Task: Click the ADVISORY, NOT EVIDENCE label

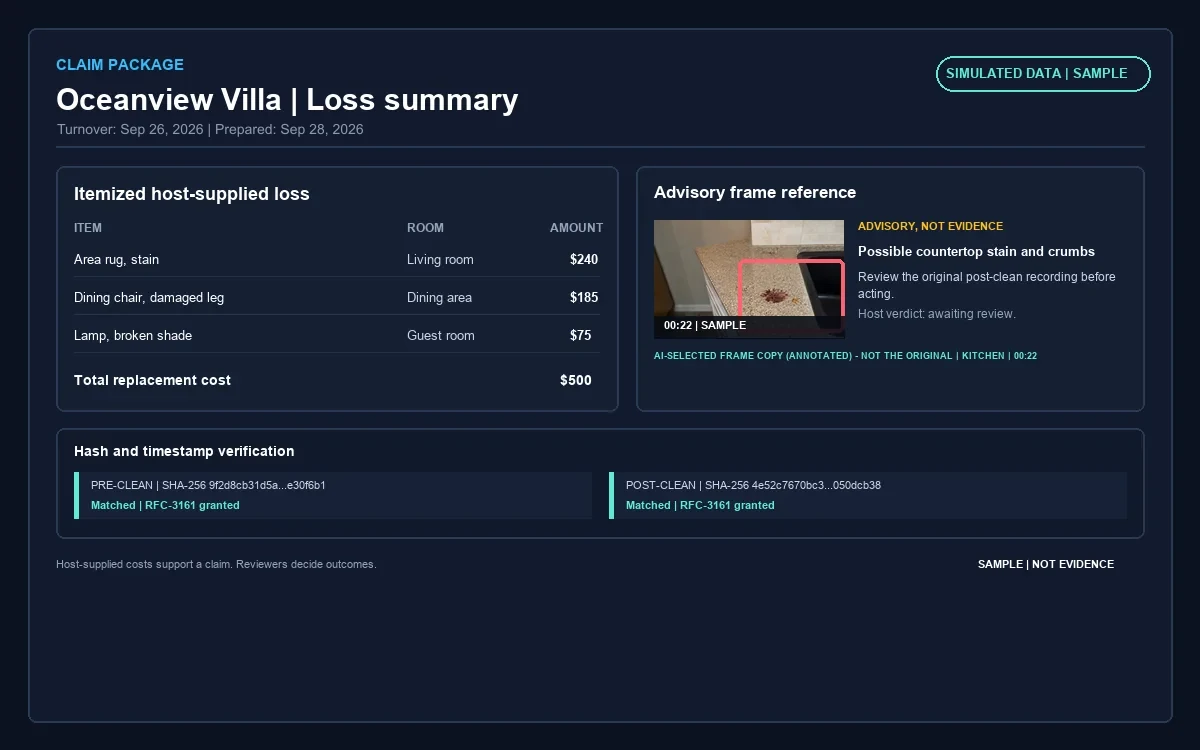Action: click(x=930, y=226)
